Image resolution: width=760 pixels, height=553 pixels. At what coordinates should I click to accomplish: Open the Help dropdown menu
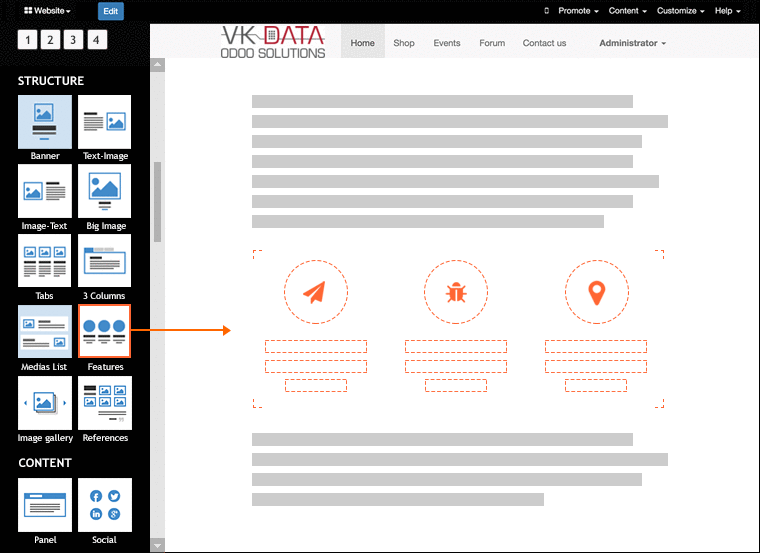tap(728, 11)
